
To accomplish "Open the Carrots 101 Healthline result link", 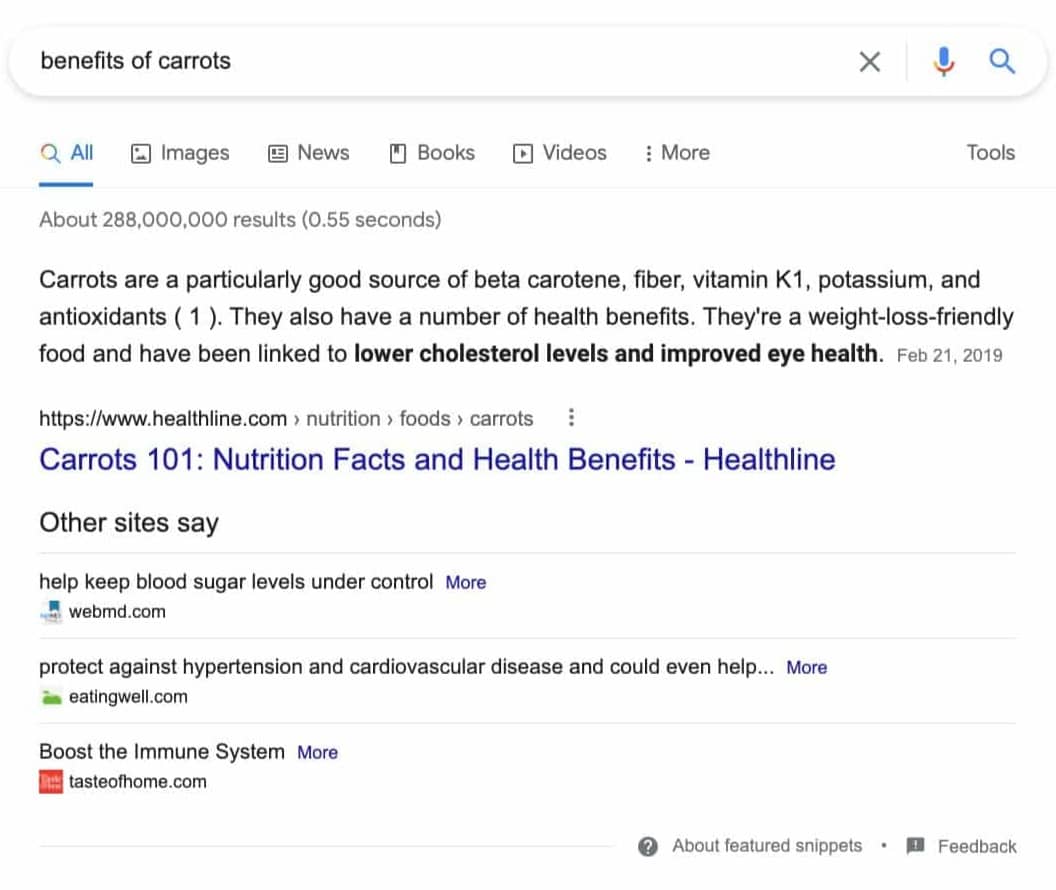I will point(437,460).
